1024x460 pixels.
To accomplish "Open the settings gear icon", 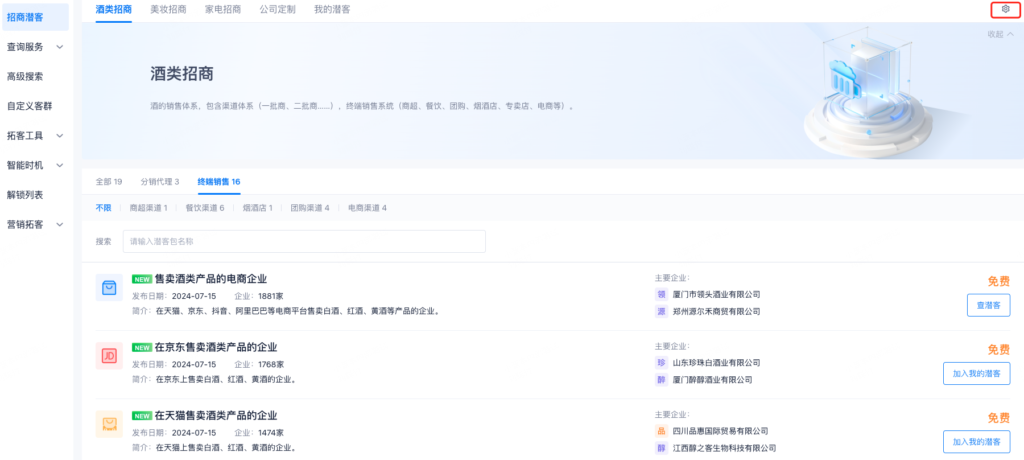I will (1005, 9).
